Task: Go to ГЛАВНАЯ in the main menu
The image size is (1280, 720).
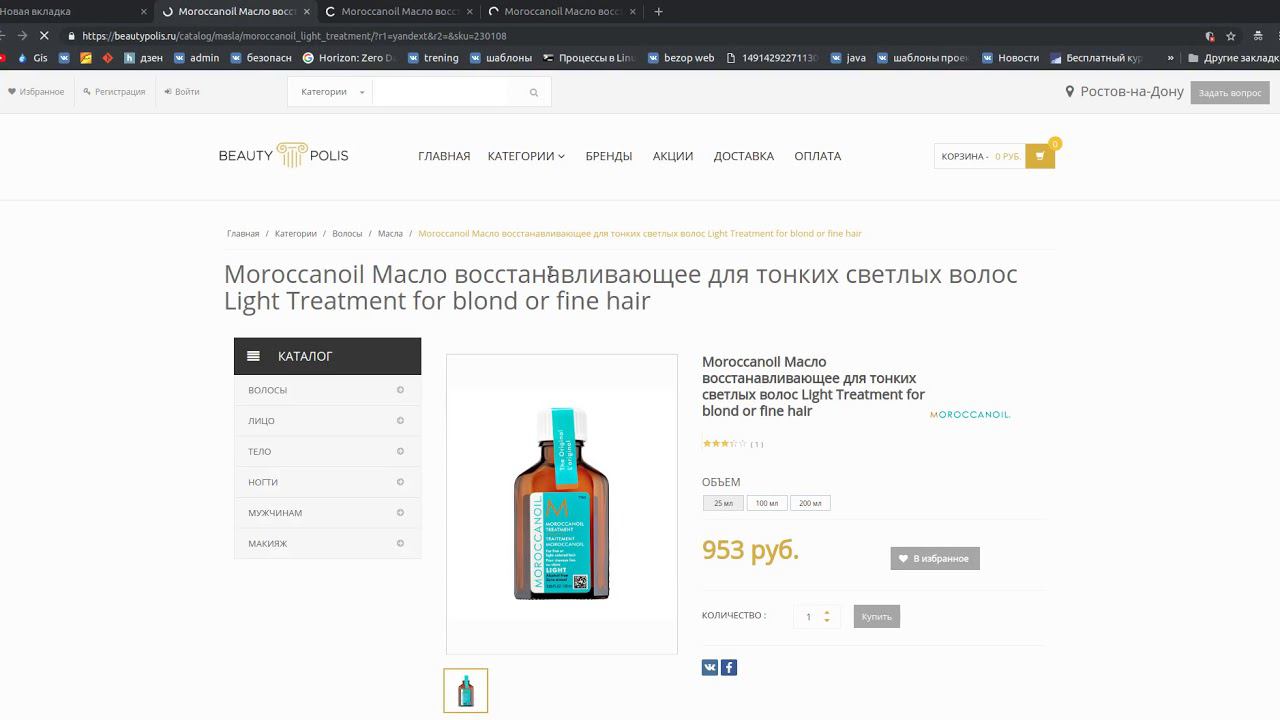Action: coord(444,156)
